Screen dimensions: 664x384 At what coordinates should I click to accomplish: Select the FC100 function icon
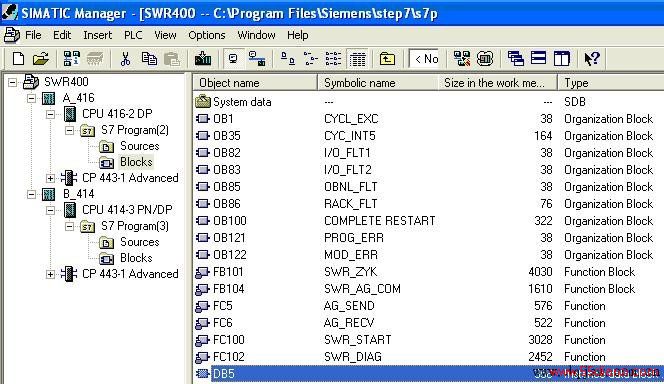(x=202, y=340)
